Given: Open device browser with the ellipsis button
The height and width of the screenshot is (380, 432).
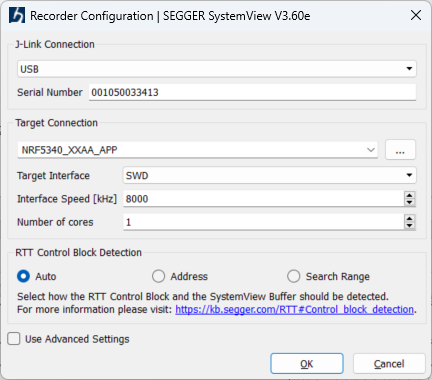Looking at the screenshot, I should (x=400, y=150).
